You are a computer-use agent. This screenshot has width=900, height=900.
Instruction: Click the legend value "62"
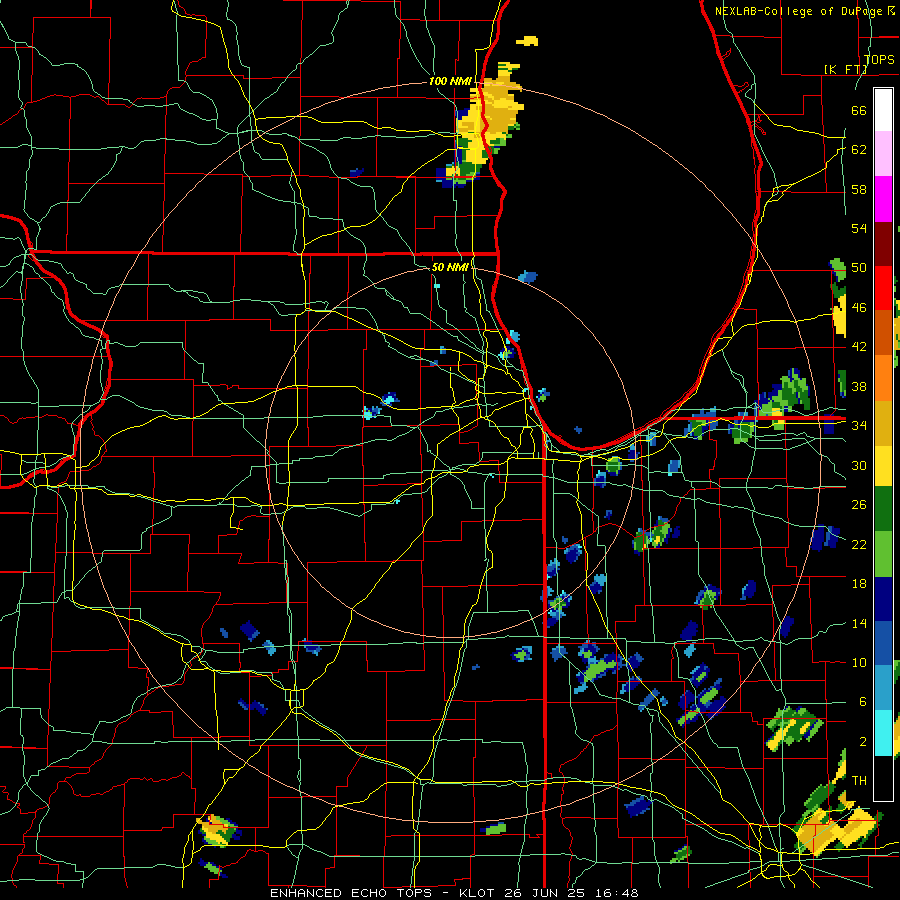point(859,150)
